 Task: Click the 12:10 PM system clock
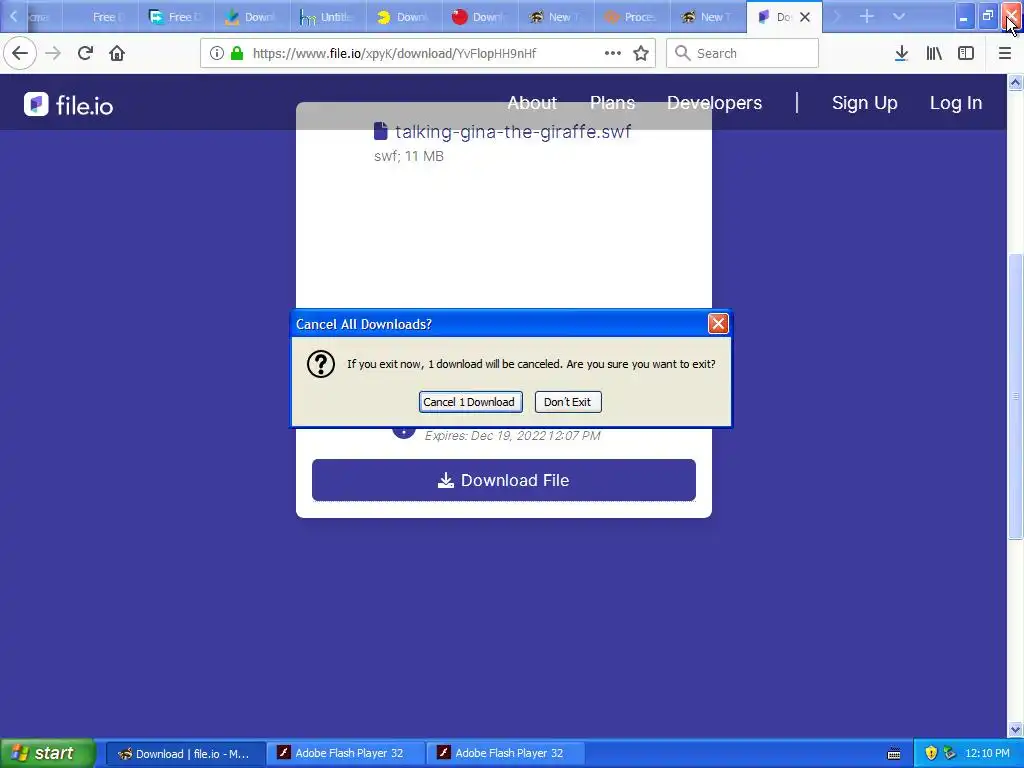(987, 753)
